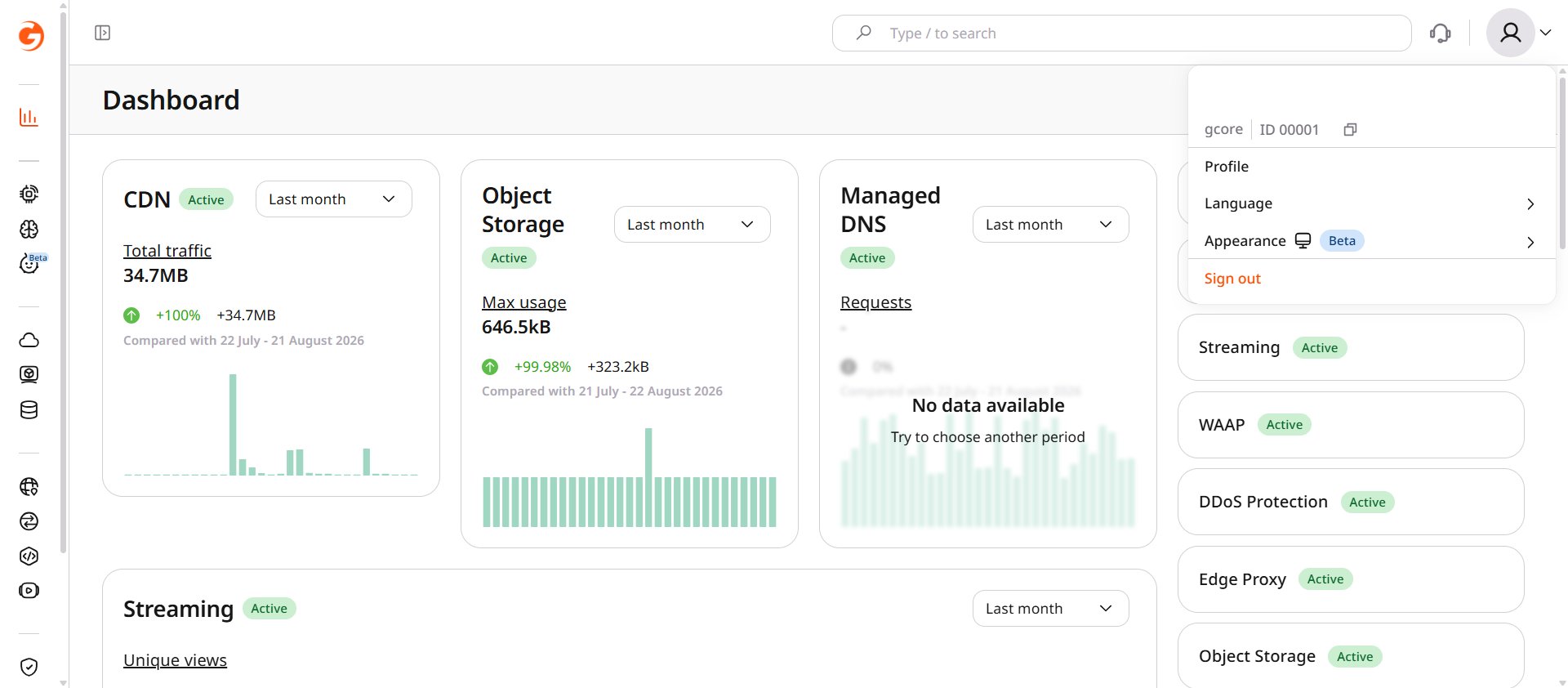The image size is (1568, 688).
Task: Open the Total traffic link
Action: pyautogui.click(x=167, y=251)
